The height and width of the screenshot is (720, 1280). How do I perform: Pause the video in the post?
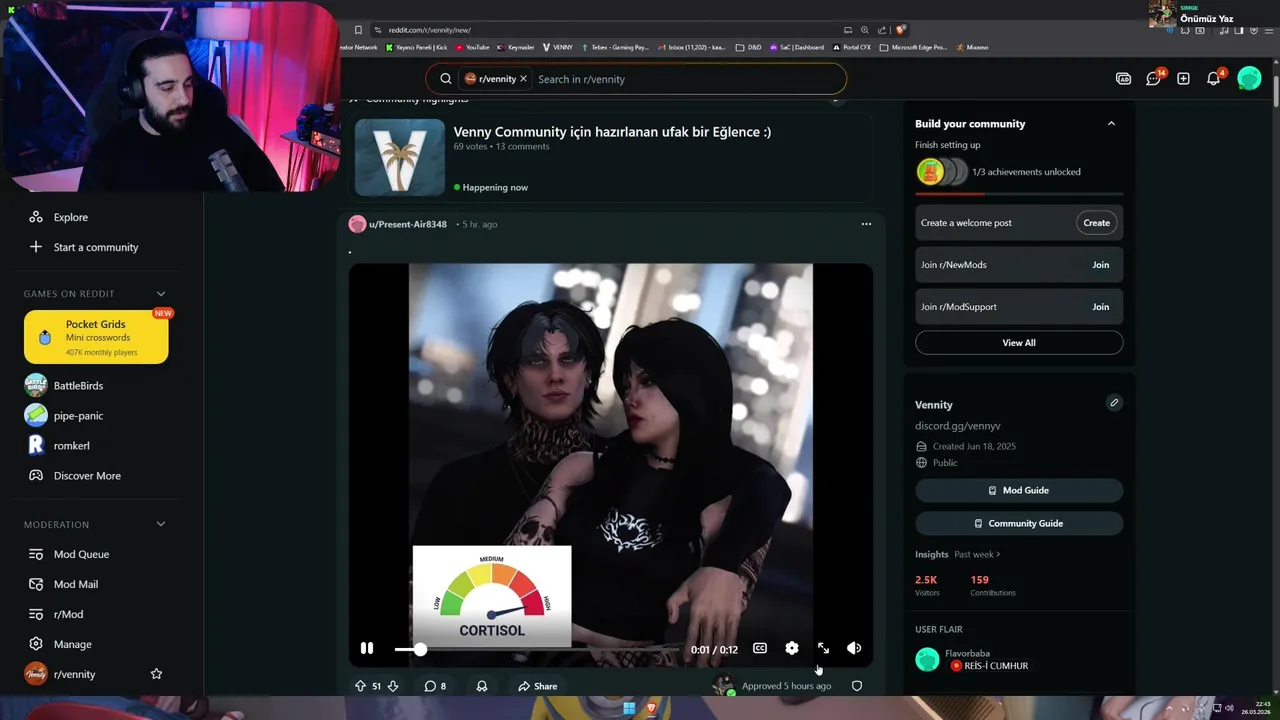coord(367,648)
